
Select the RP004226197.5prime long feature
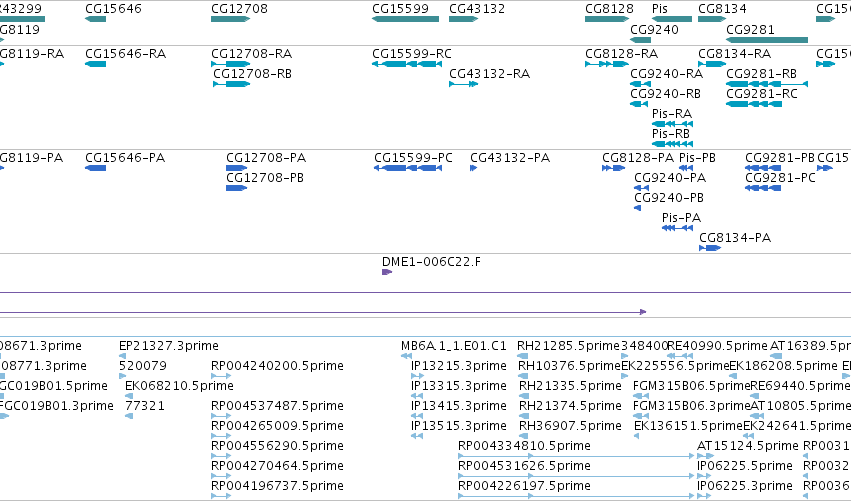pos(576,496)
